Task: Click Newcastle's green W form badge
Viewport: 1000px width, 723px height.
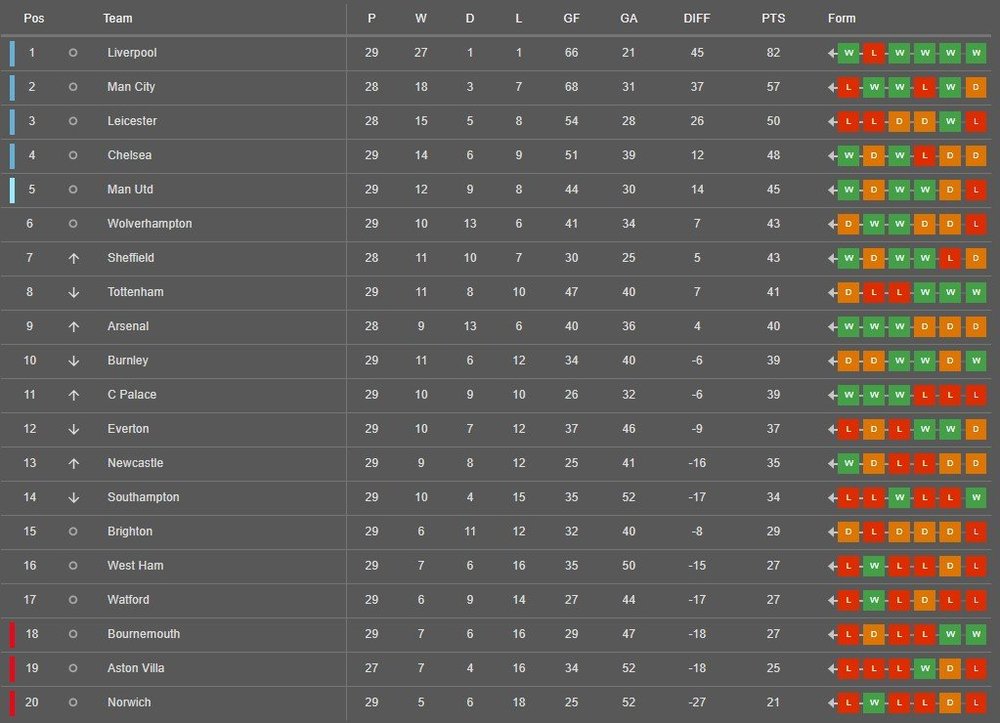Action: (x=848, y=464)
